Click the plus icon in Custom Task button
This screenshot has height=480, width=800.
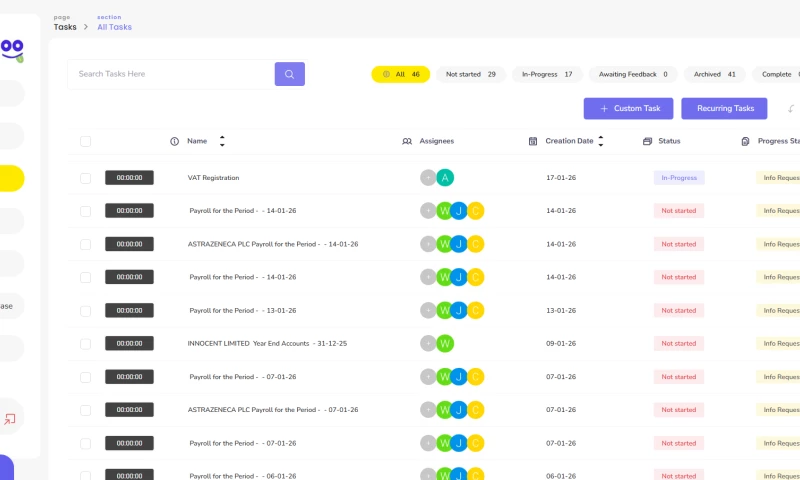(x=604, y=109)
